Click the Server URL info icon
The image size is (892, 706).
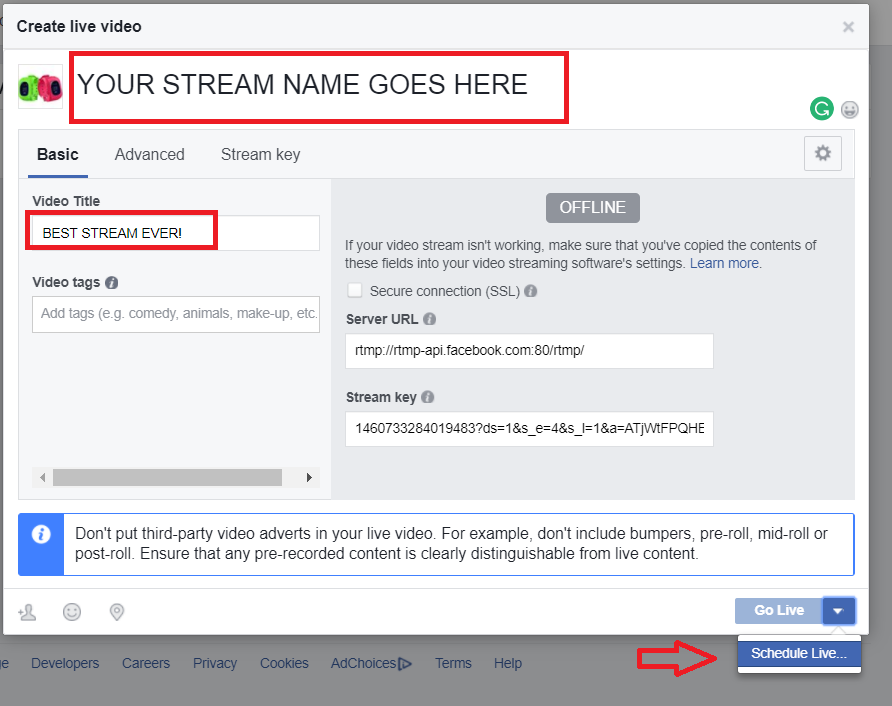pyautogui.click(x=430, y=319)
